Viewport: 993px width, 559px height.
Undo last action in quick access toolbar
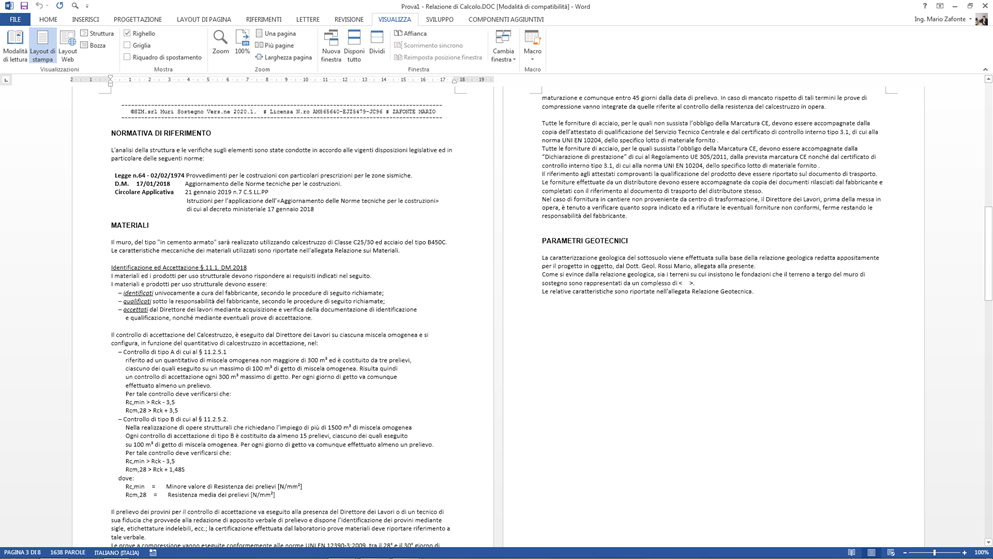click(39, 6)
